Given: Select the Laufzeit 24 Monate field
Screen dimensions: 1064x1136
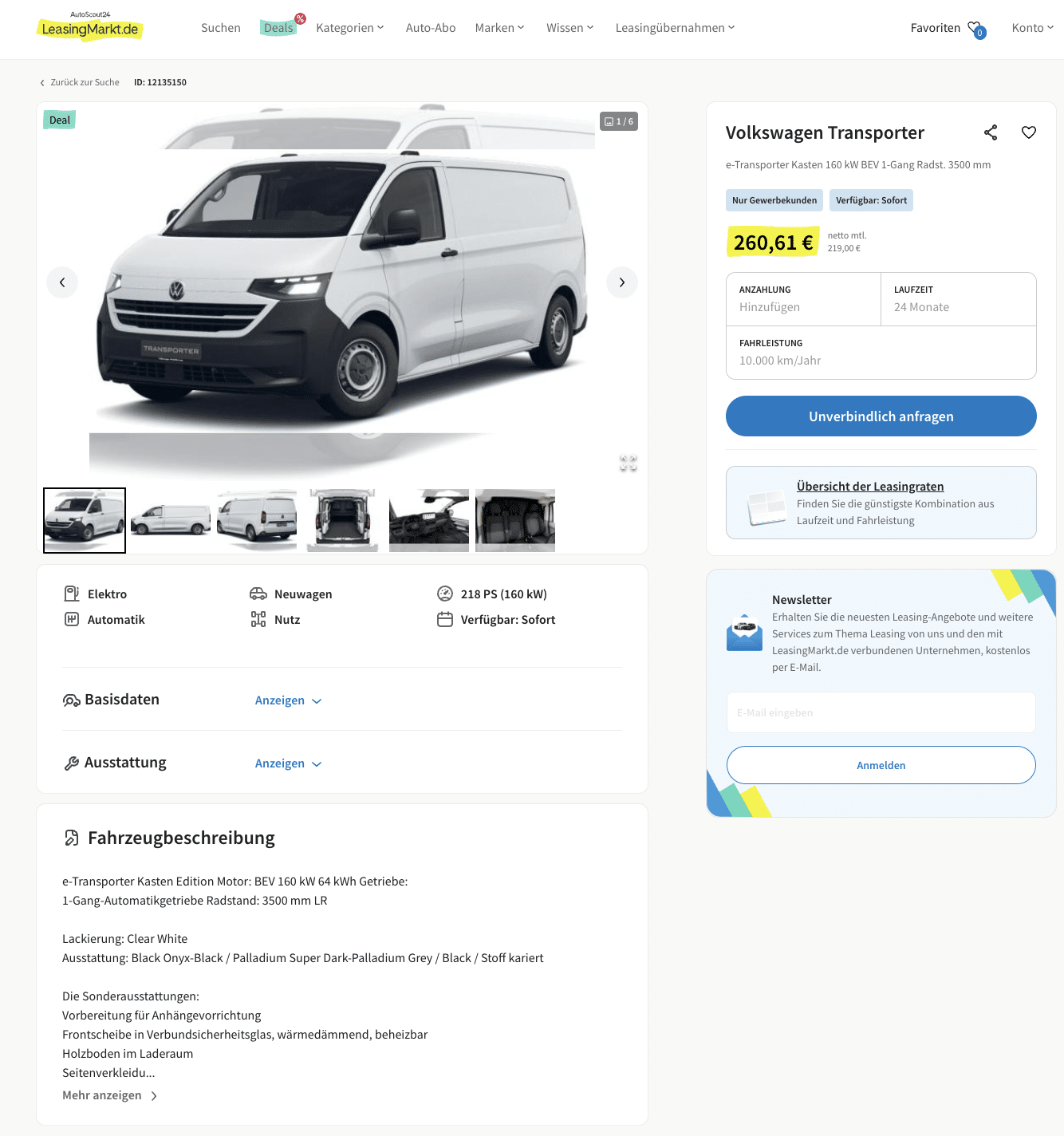Looking at the screenshot, I should (959, 299).
